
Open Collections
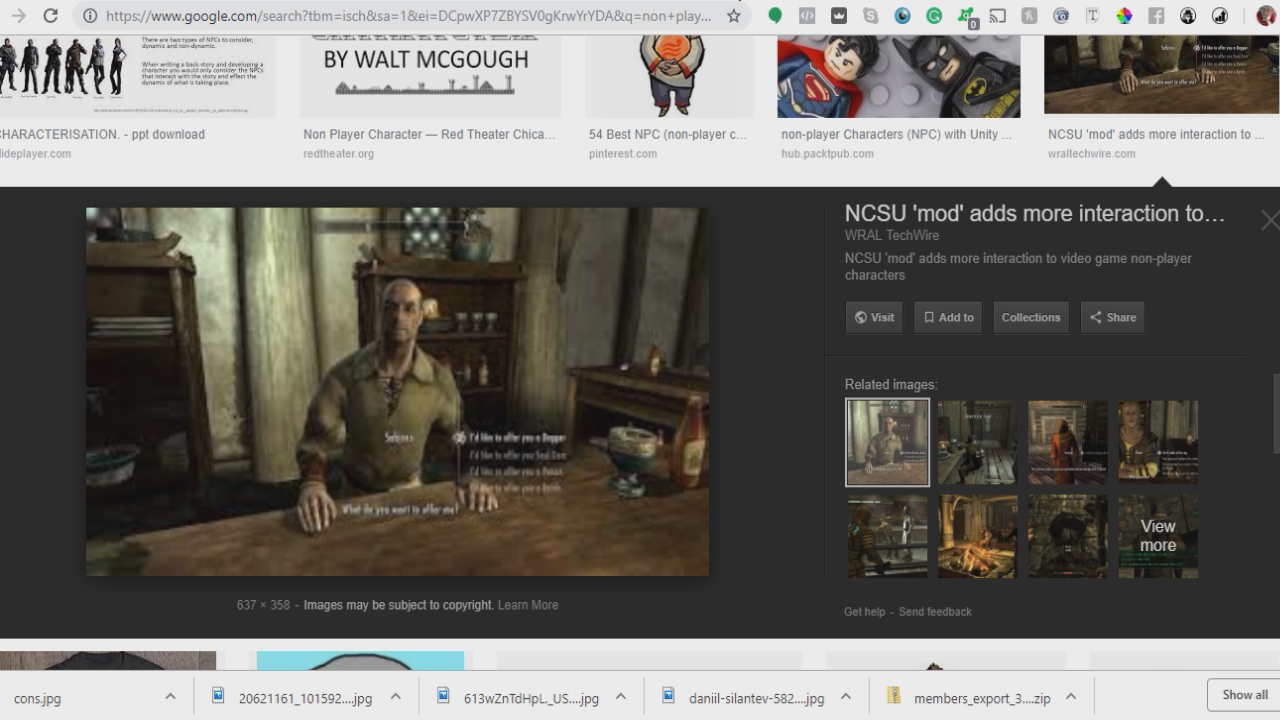click(1031, 317)
